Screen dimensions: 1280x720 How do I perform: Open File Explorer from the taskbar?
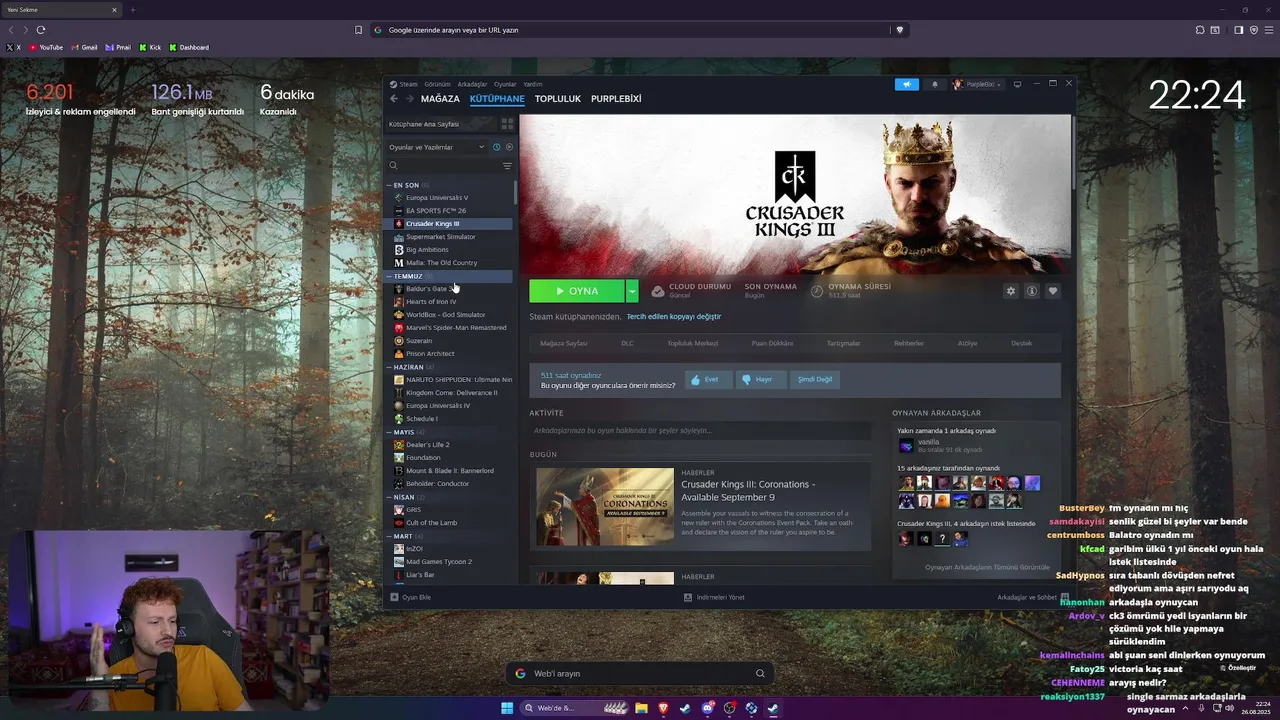[641, 708]
